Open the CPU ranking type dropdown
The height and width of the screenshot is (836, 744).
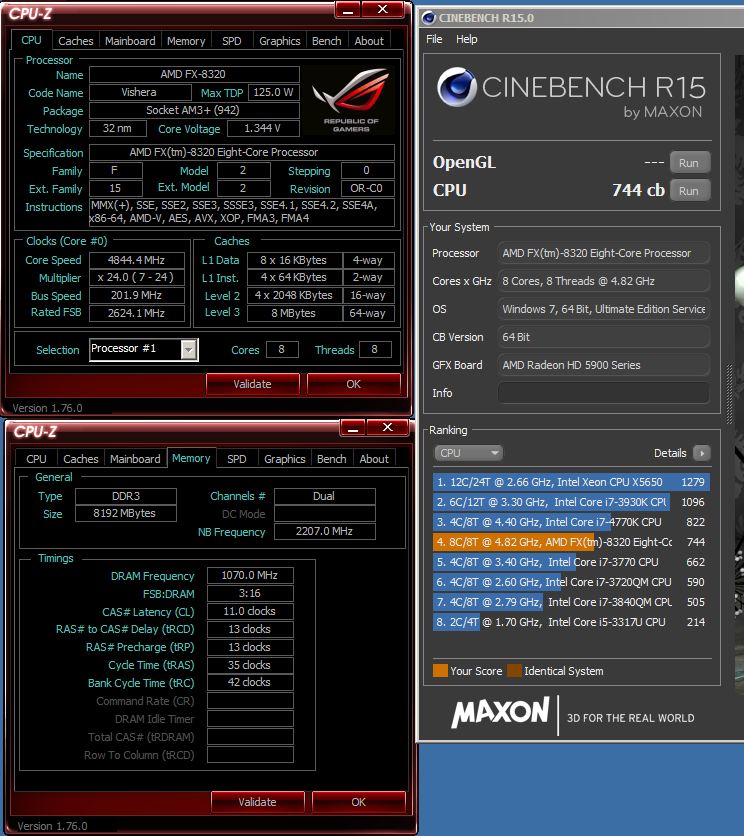[x=468, y=453]
